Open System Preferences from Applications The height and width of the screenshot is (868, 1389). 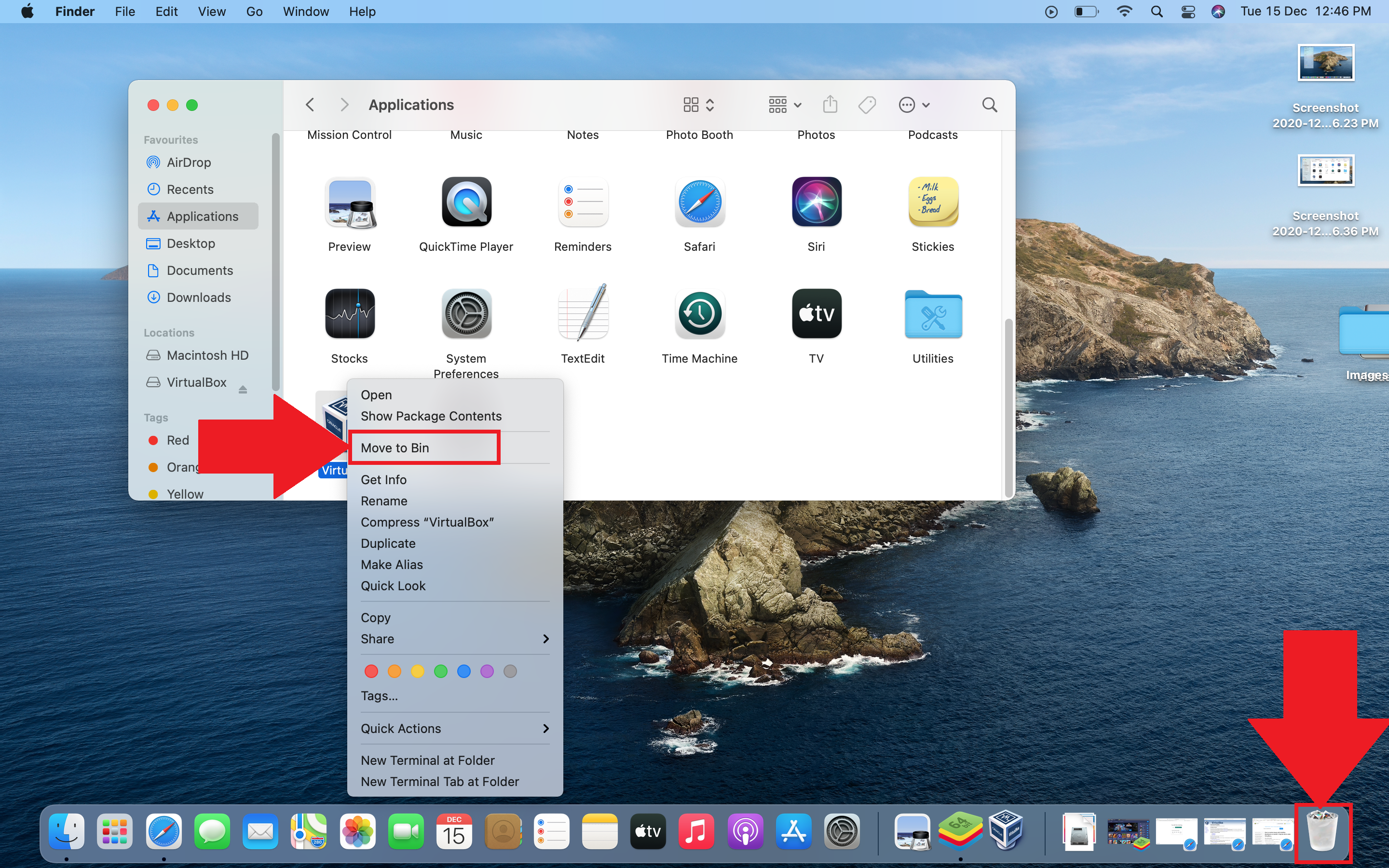[465, 315]
